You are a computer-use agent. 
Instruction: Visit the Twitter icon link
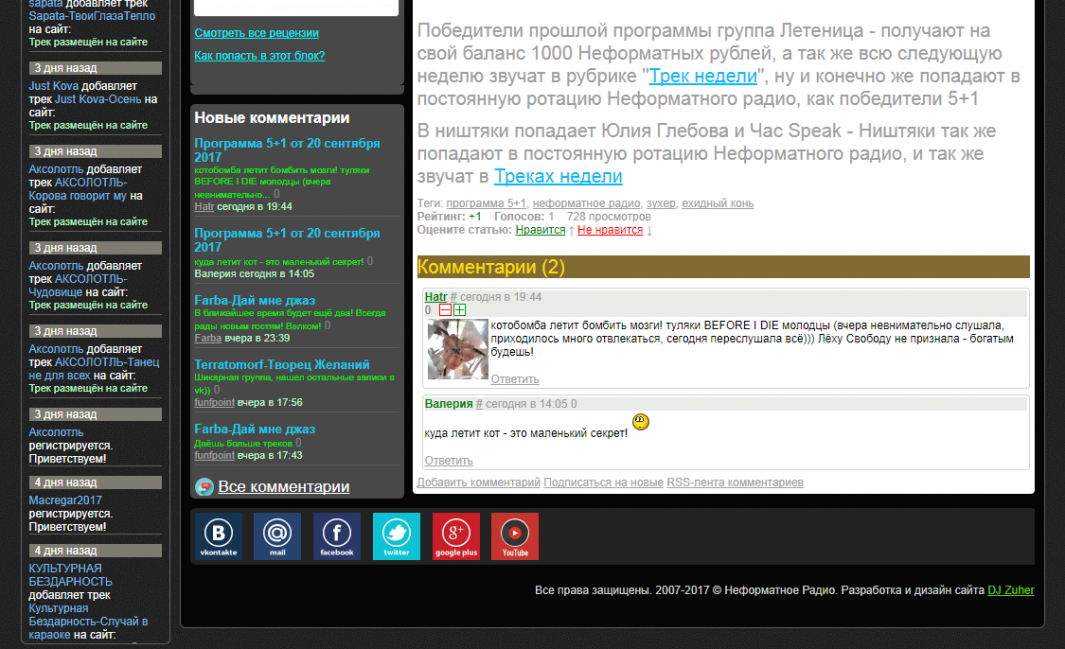coord(396,536)
